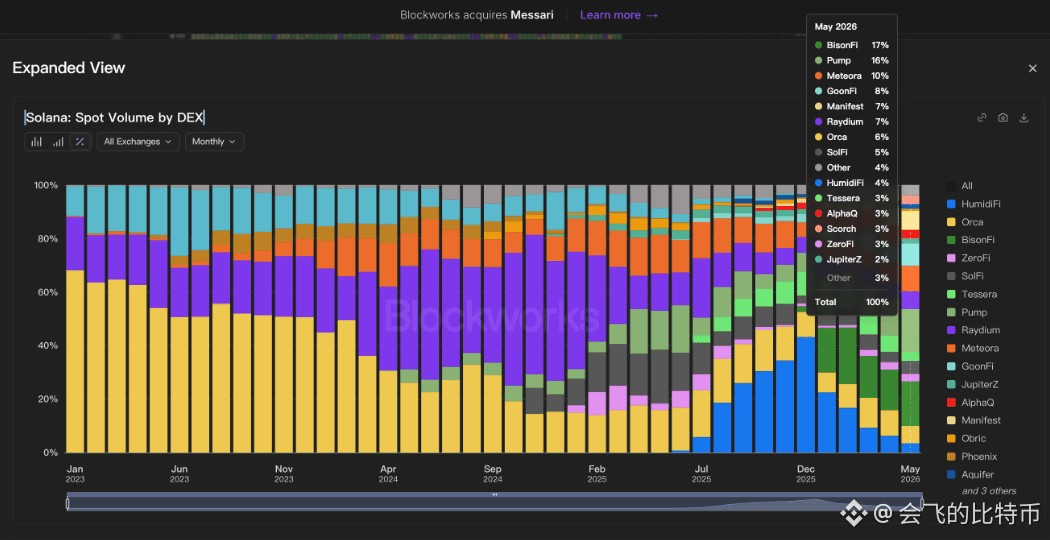Toggle Manifest in the chart legend
The width and height of the screenshot is (1050, 540).
973,421
